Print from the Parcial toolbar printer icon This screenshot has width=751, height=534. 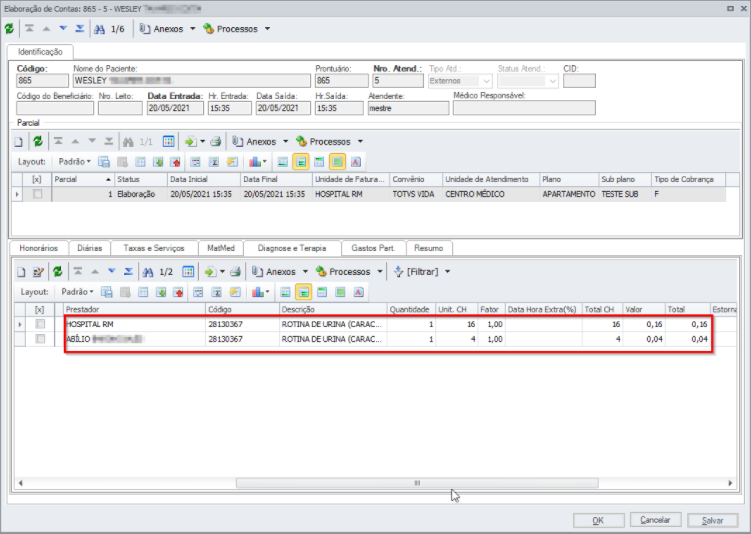[216, 142]
